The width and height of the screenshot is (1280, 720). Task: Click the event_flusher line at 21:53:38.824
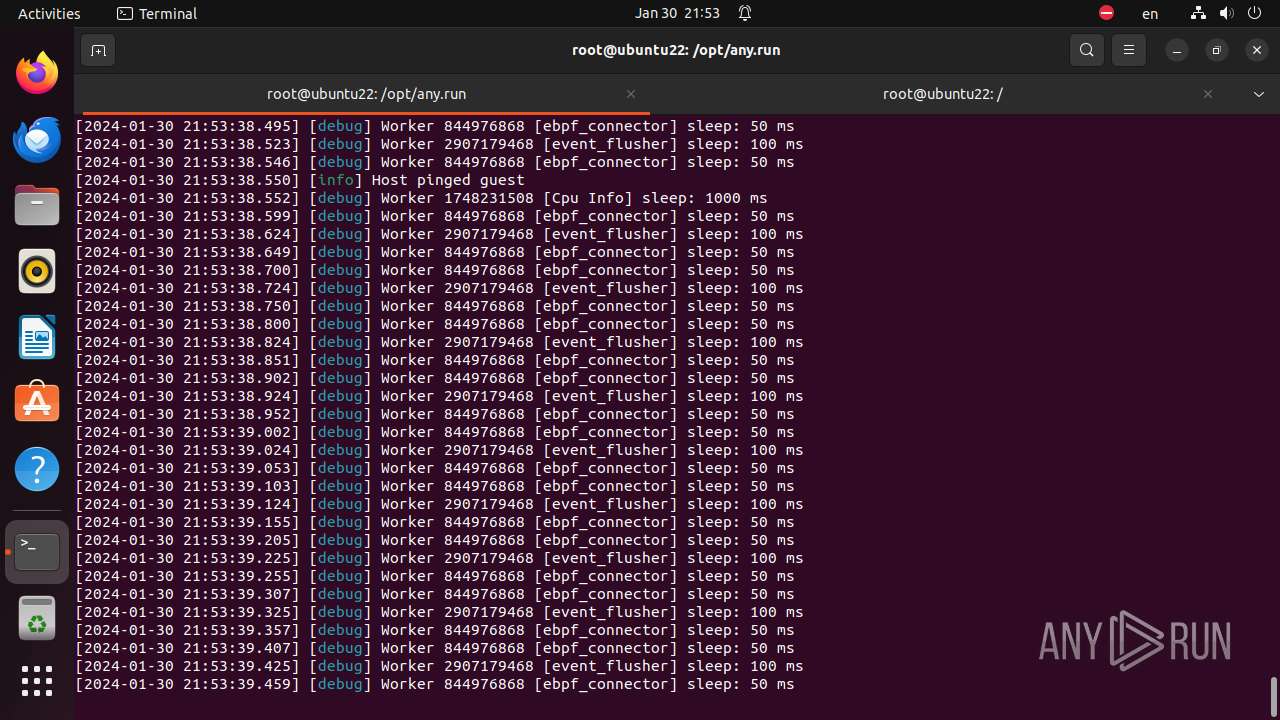[439, 342]
